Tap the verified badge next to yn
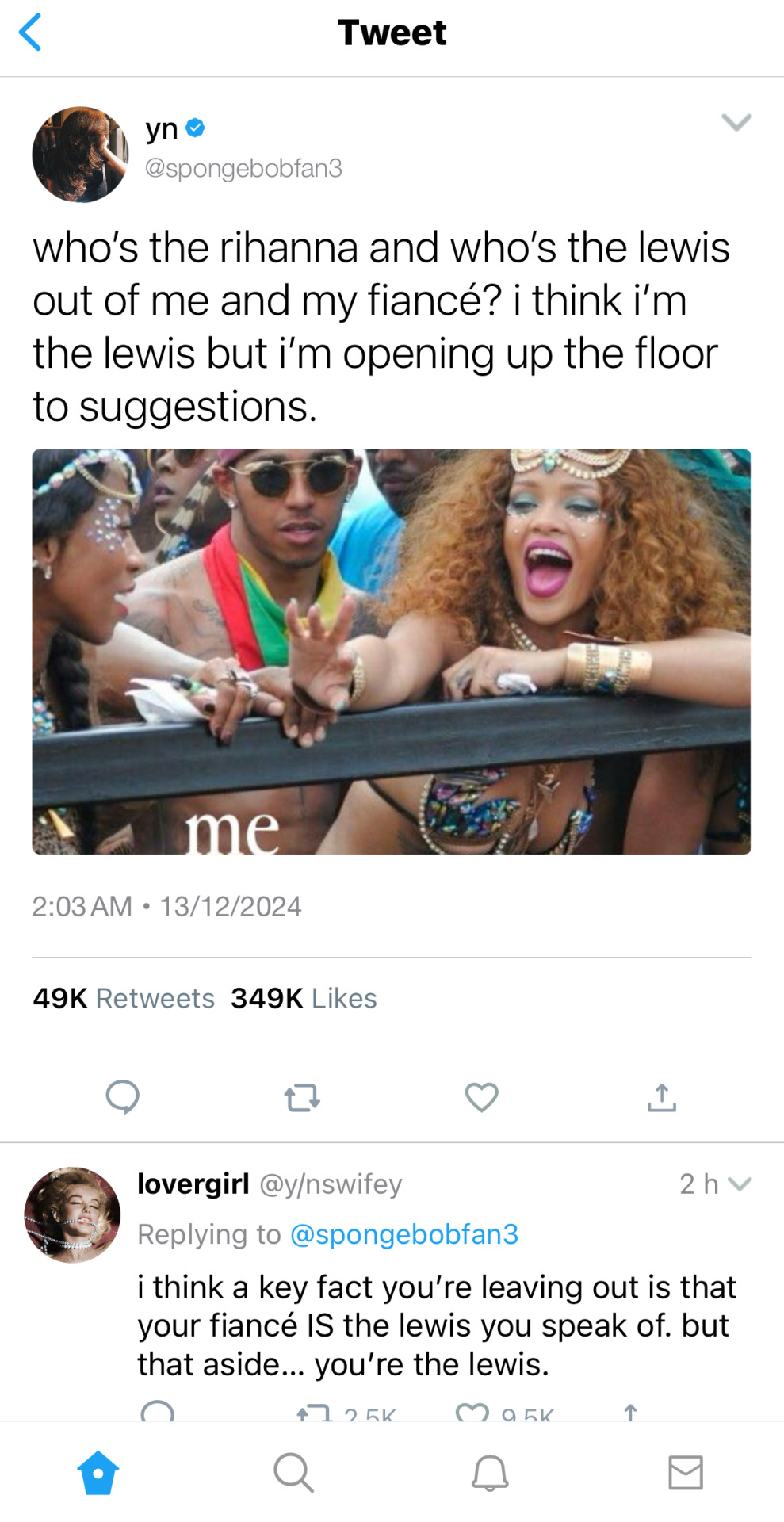Screen dimensions: 784x1522 195,128
